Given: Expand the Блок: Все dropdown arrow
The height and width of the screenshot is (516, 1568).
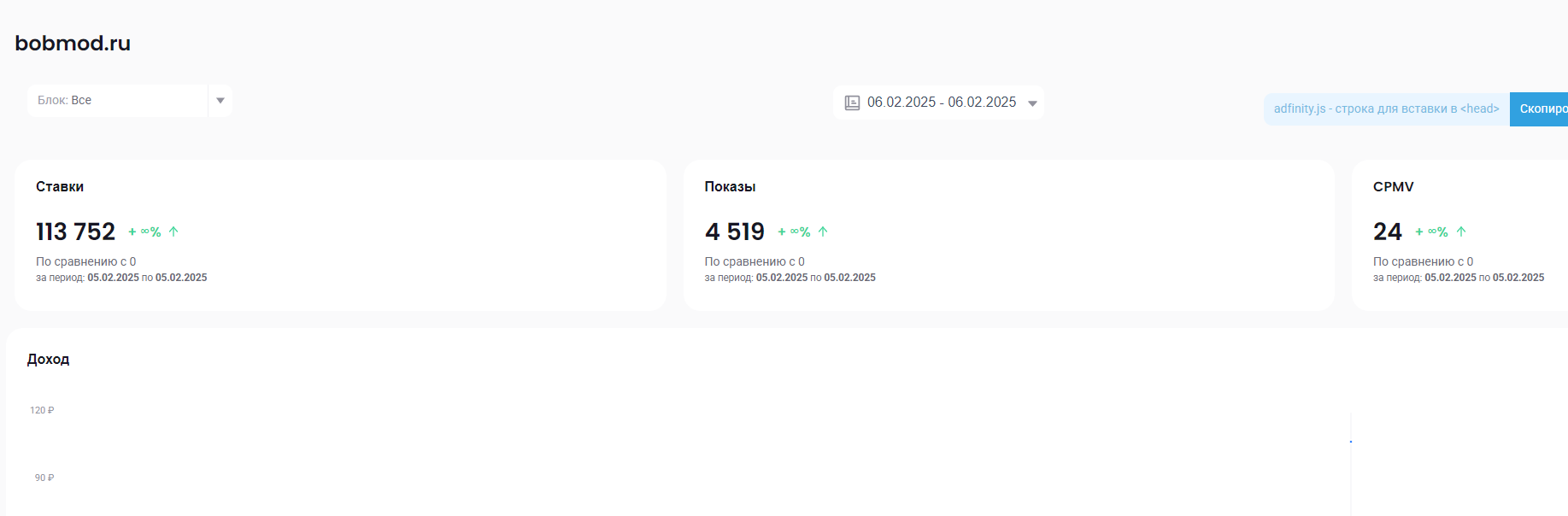Looking at the screenshot, I should point(220,101).
